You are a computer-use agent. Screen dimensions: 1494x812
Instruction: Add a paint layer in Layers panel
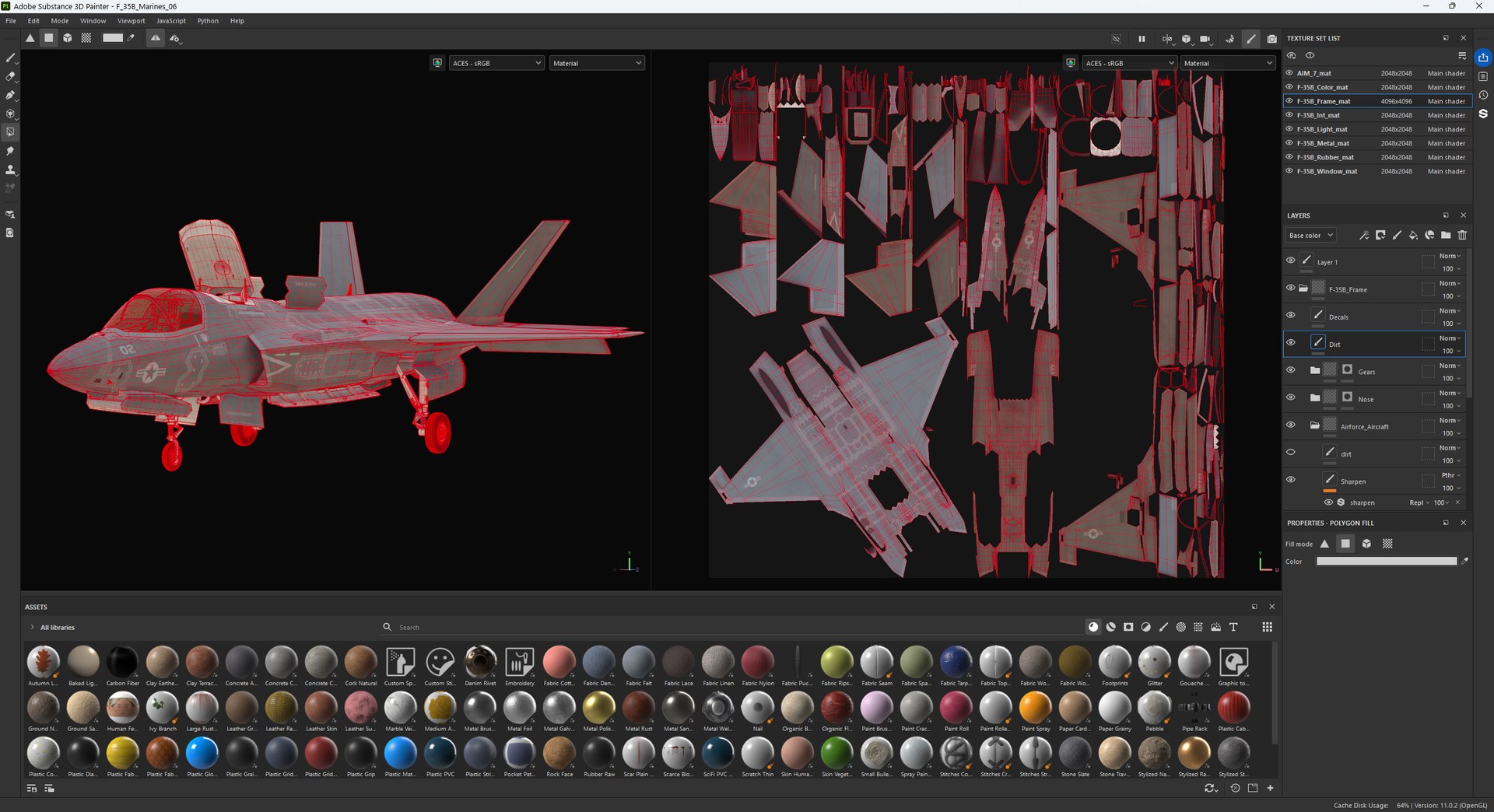1397,235
